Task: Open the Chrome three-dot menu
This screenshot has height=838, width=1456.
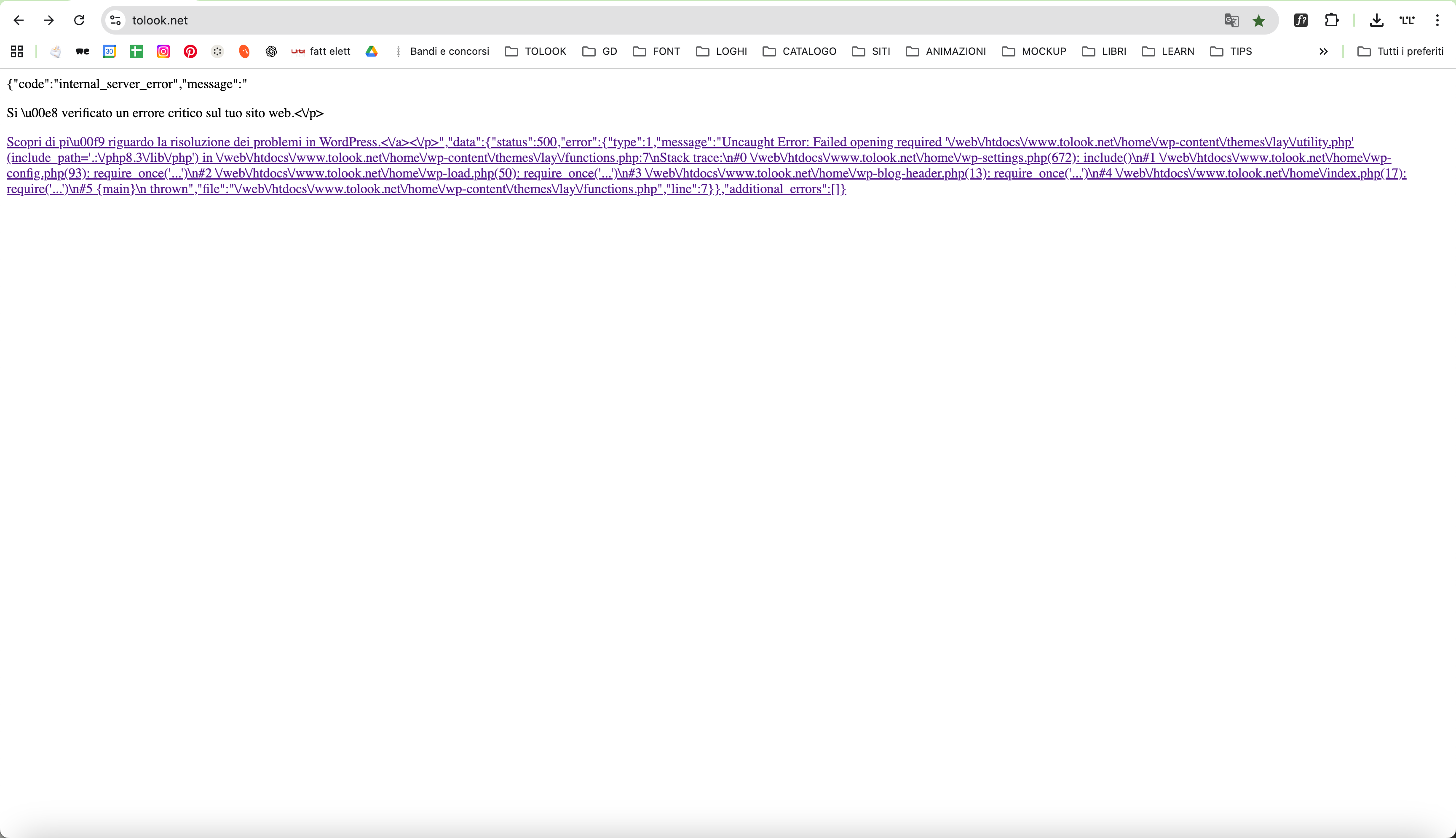Action: pyautogui.click(x=1437, y=20)
